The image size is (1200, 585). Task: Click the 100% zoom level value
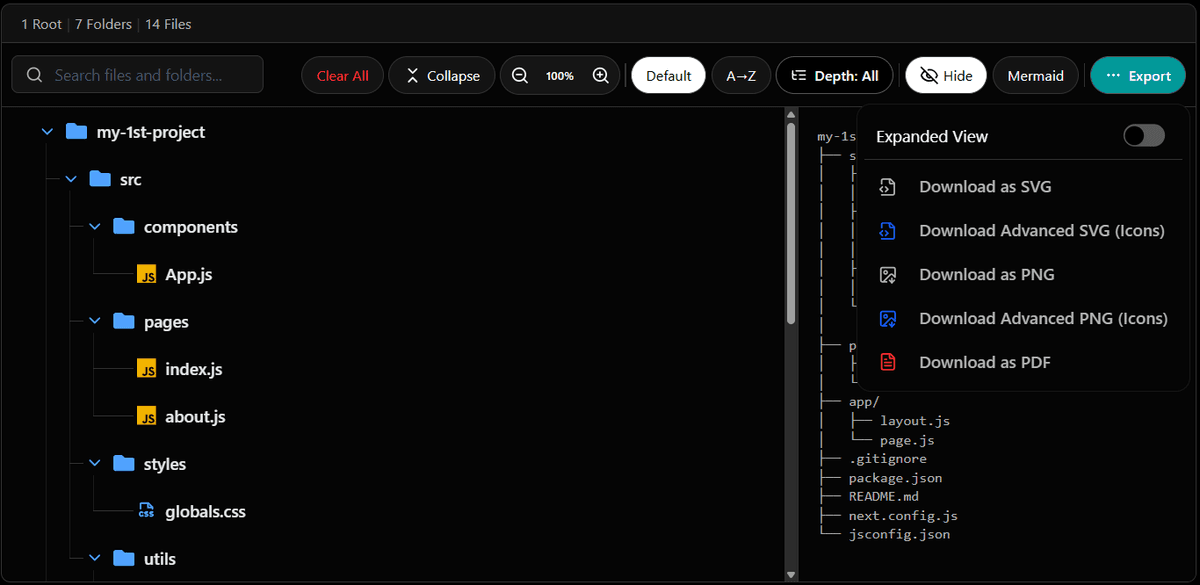[x=560, y=76]
